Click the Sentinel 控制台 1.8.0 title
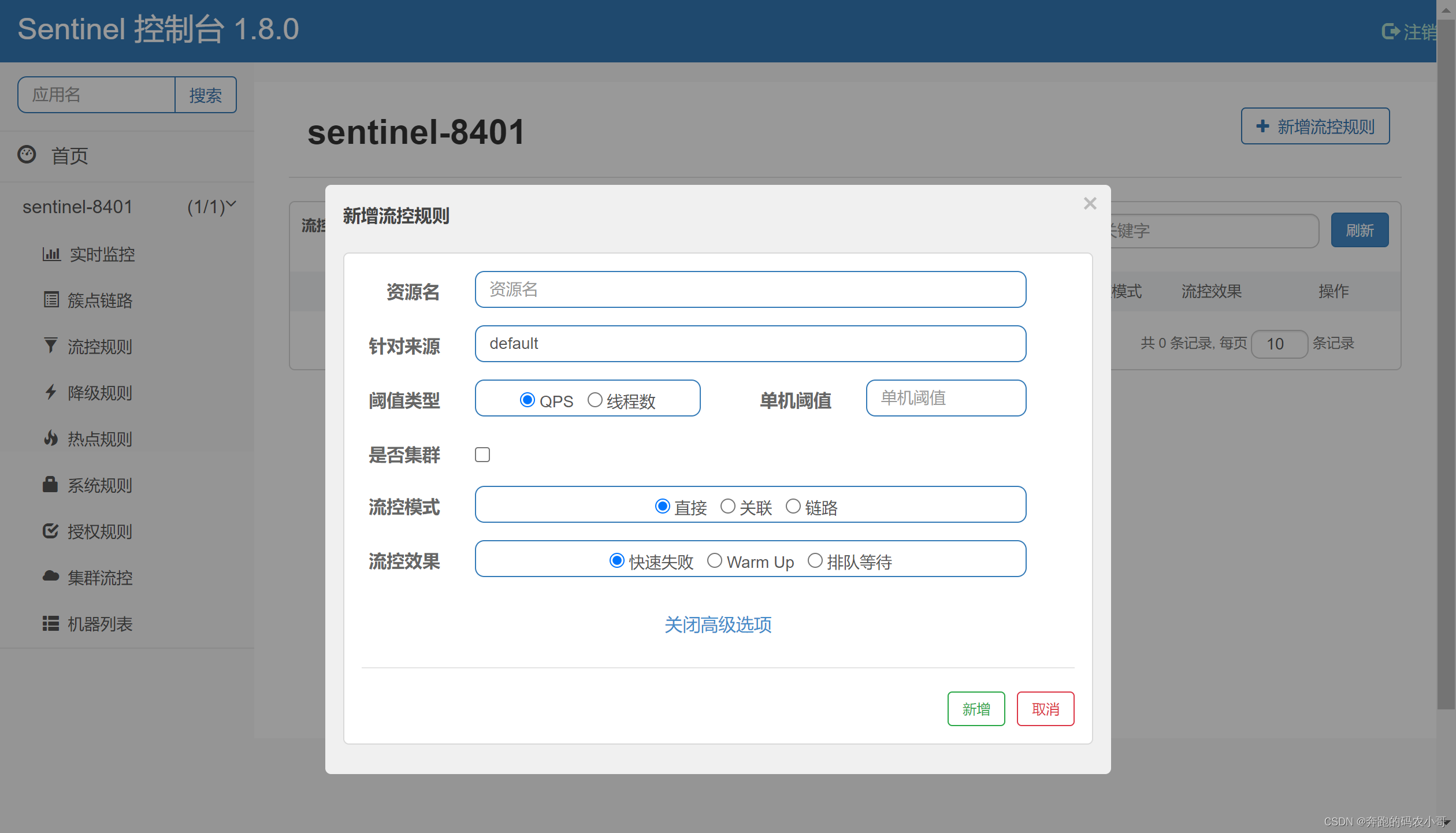Screen dimensions: 1456x833 [x=158, y=29]
